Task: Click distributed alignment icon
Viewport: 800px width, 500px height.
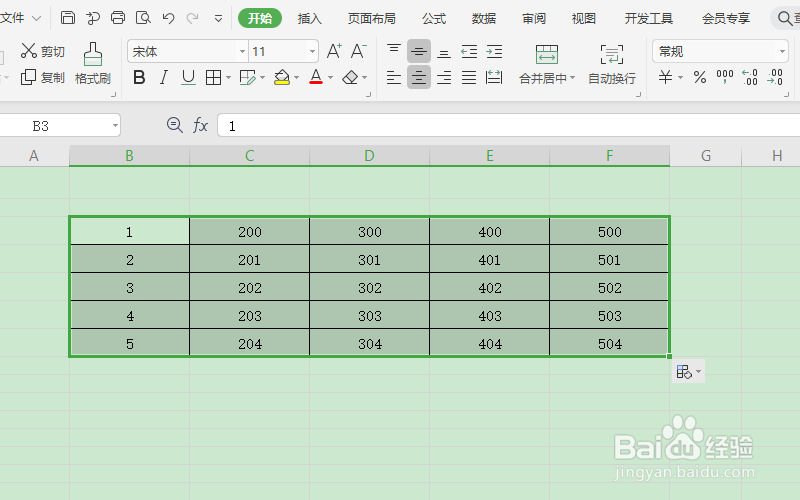Action: [x=494, y=78]
